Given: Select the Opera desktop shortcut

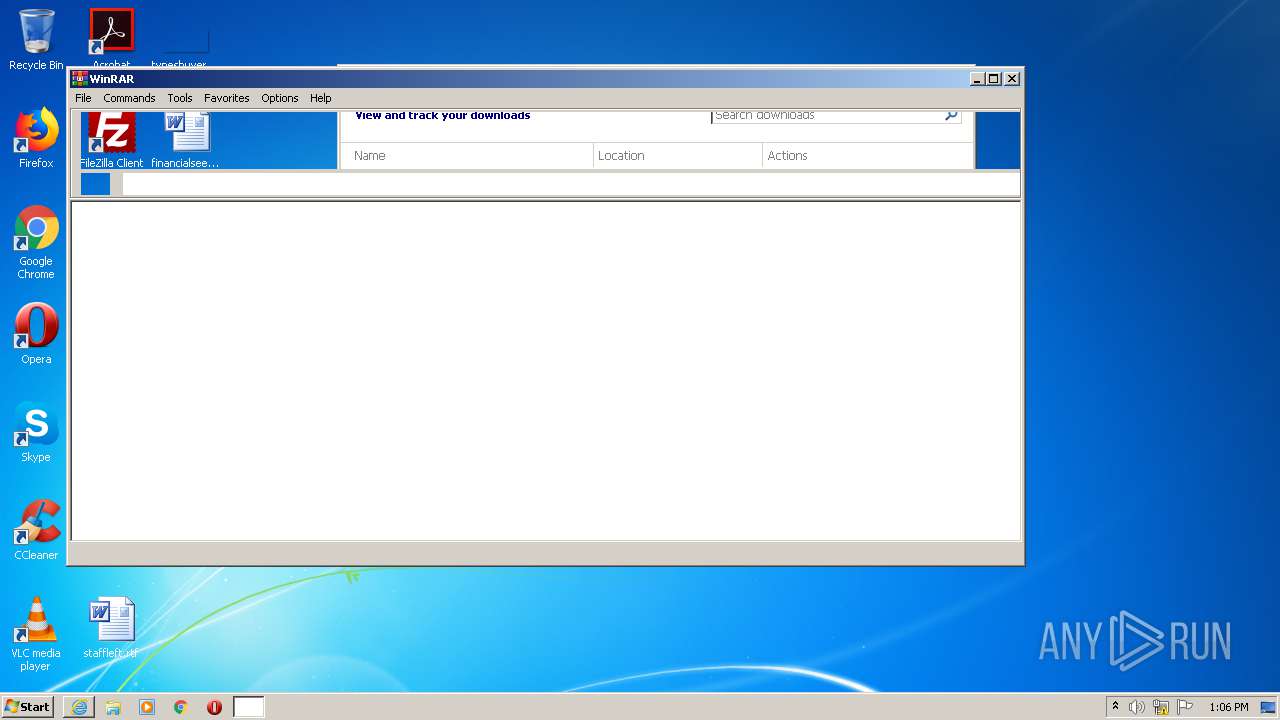Looking at the screenshot, I should (x=36, y=334).
